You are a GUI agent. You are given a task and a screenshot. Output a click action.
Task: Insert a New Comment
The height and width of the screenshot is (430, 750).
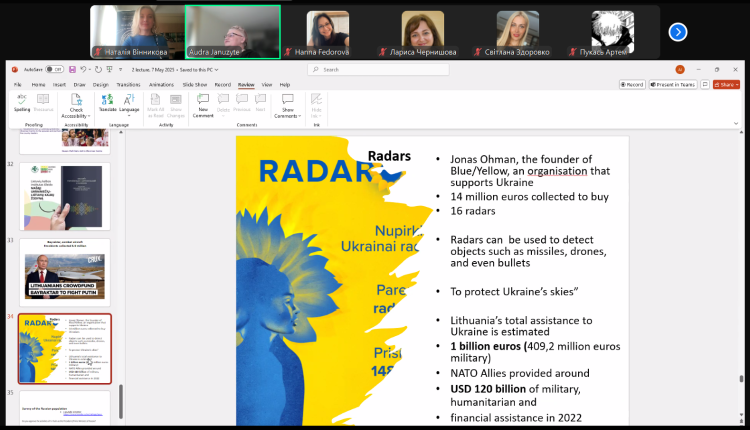click(203, 105)
